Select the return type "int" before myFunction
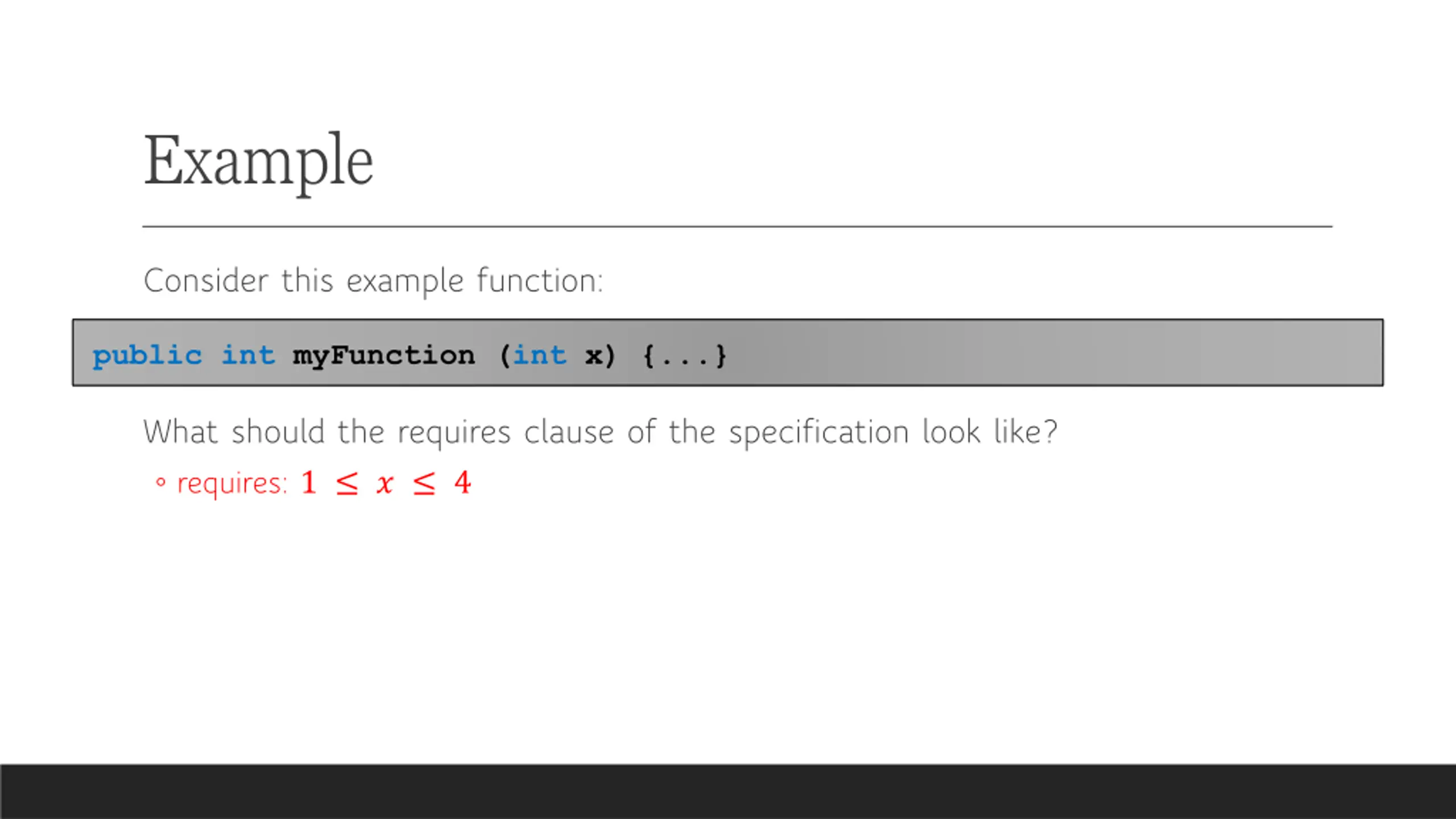Viewport: 1456px width, 819px height. [x=248, y=355]
